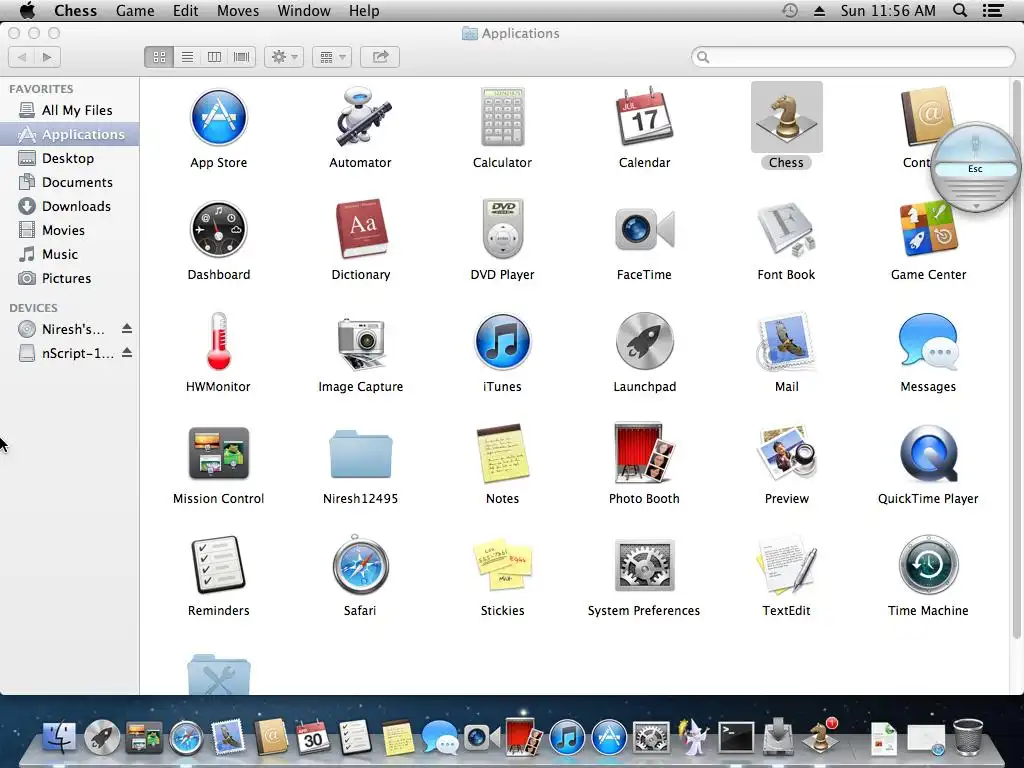This screenshot has height=768, width=1024.
Task: Open the Edit menu
Action: (185, 10)
